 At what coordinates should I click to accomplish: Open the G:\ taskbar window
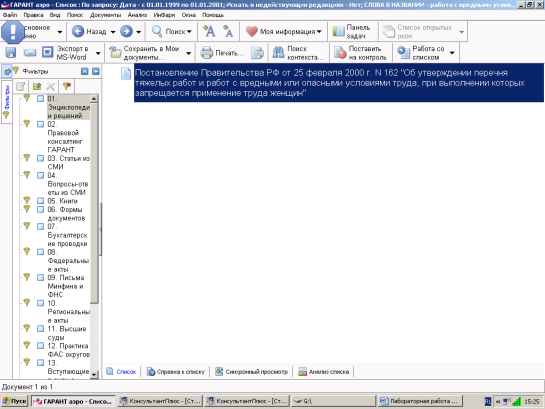(x=333, y=401)
